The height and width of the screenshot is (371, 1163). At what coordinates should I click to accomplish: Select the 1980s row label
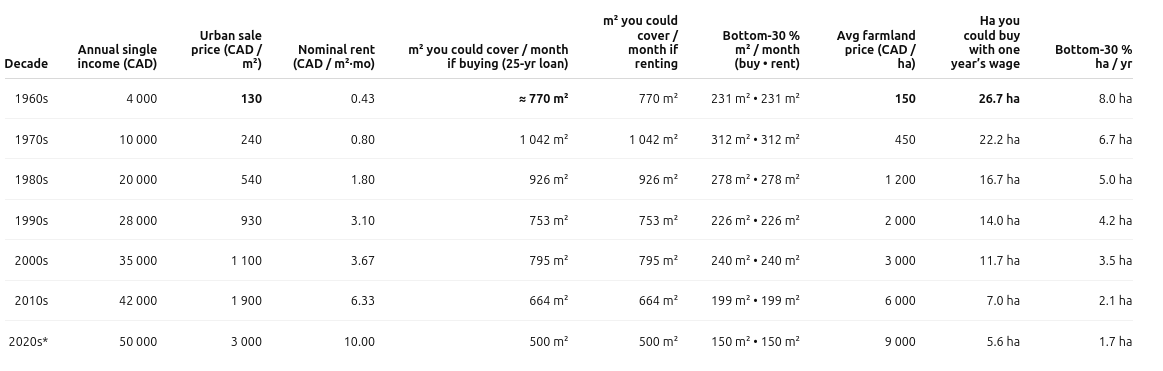pos(31,180)
